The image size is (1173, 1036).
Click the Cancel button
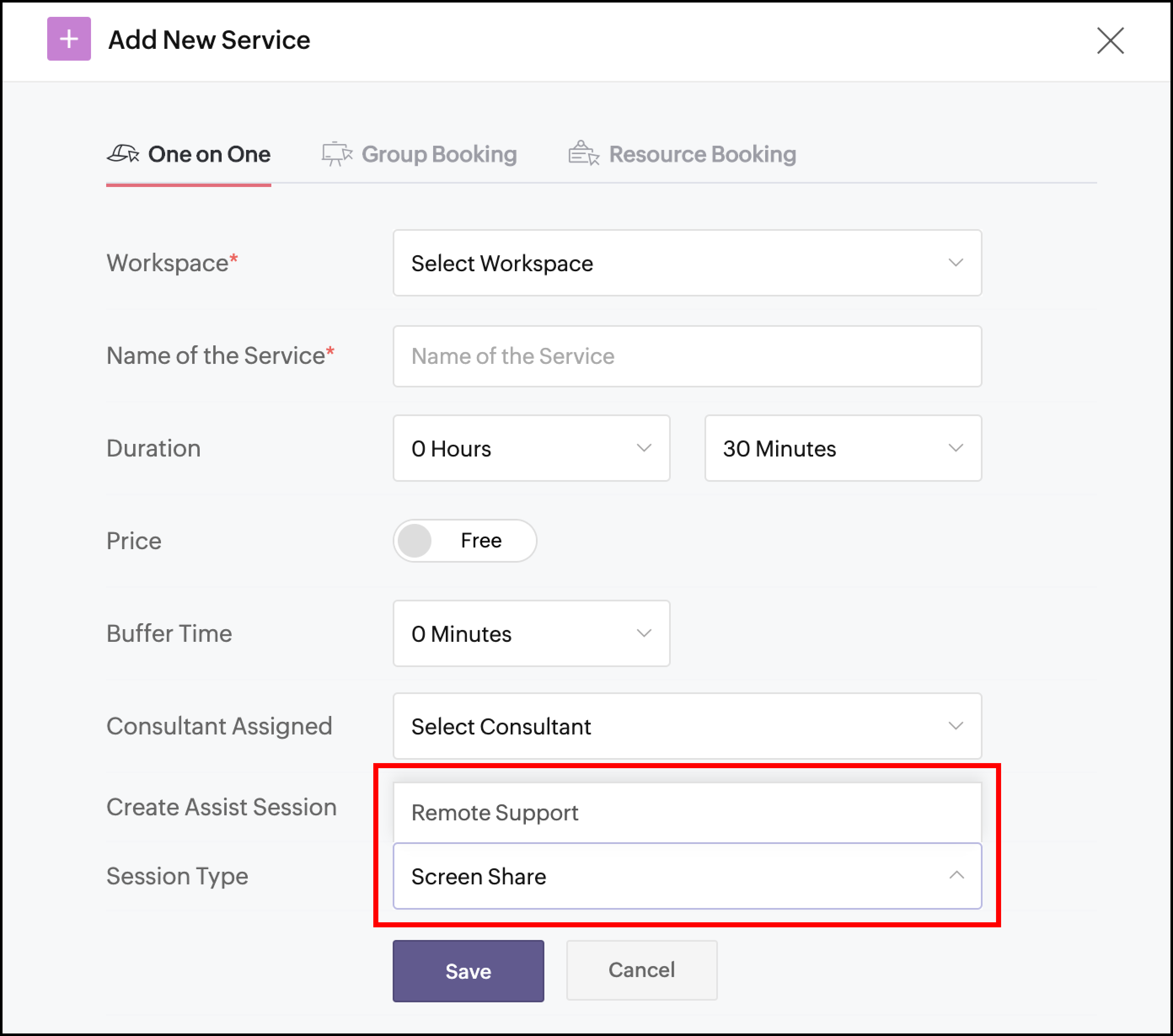(x=641, y=969)
